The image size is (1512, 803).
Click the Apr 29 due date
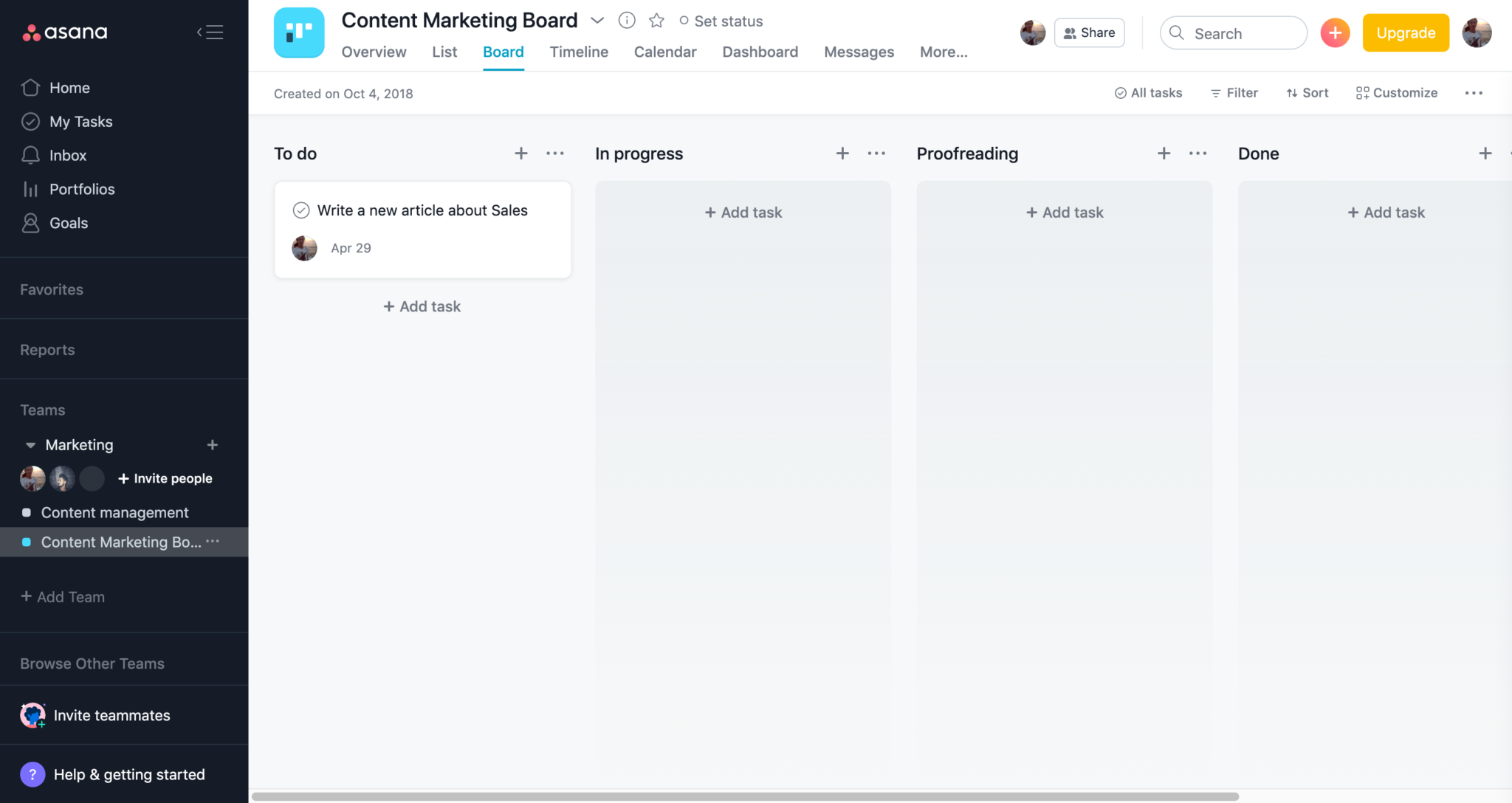351,249
